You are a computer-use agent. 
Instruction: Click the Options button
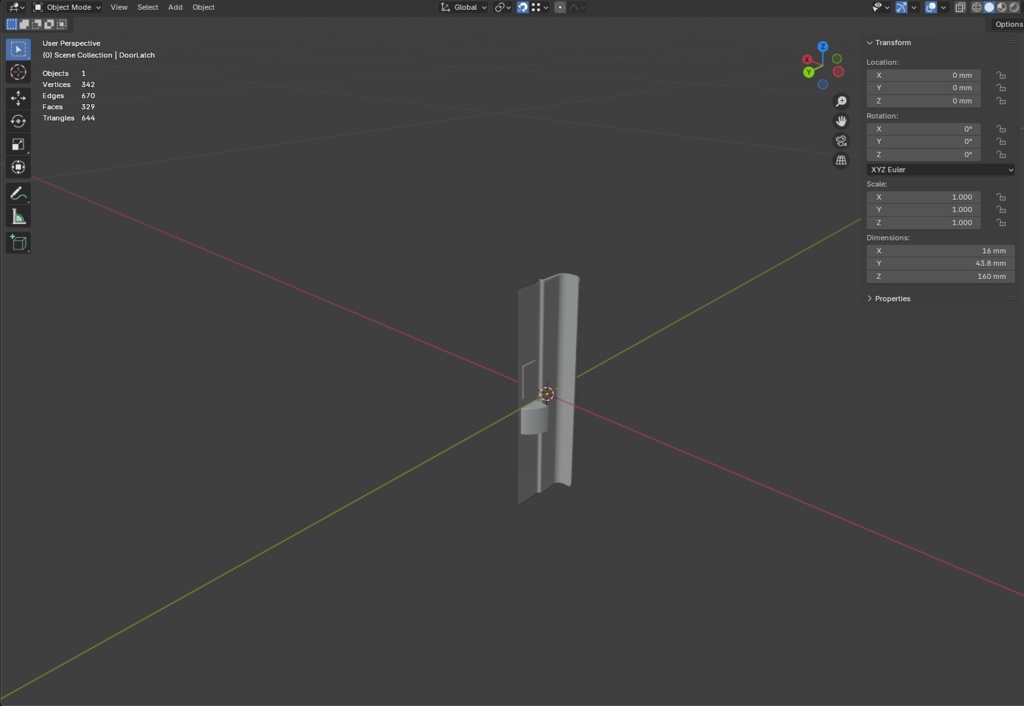(1008, 24)
